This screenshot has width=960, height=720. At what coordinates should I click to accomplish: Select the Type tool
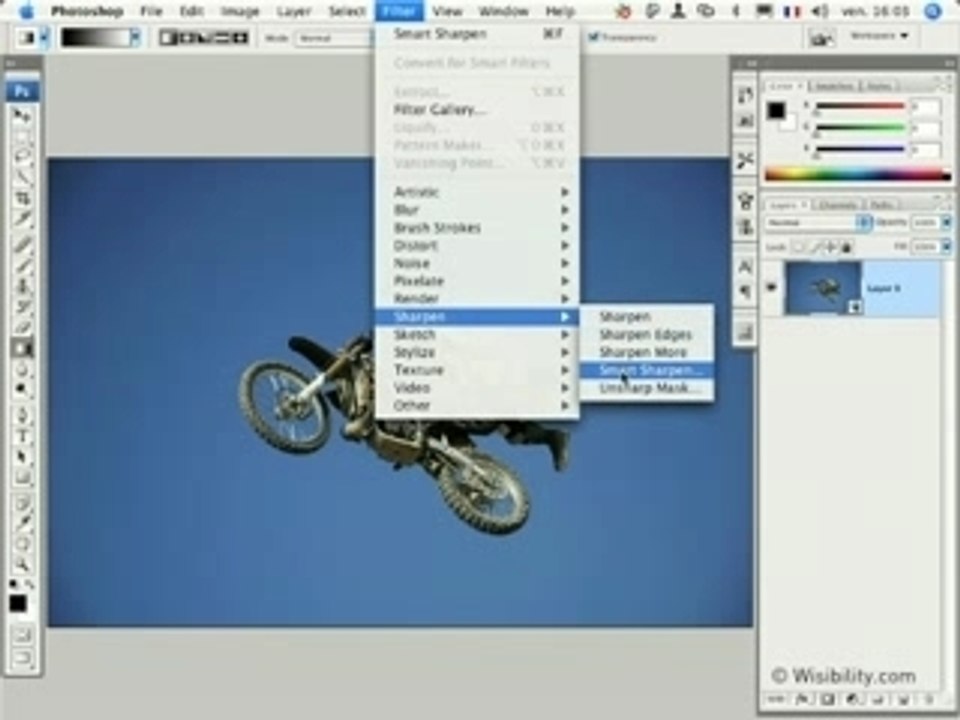[x=22, y=437]
